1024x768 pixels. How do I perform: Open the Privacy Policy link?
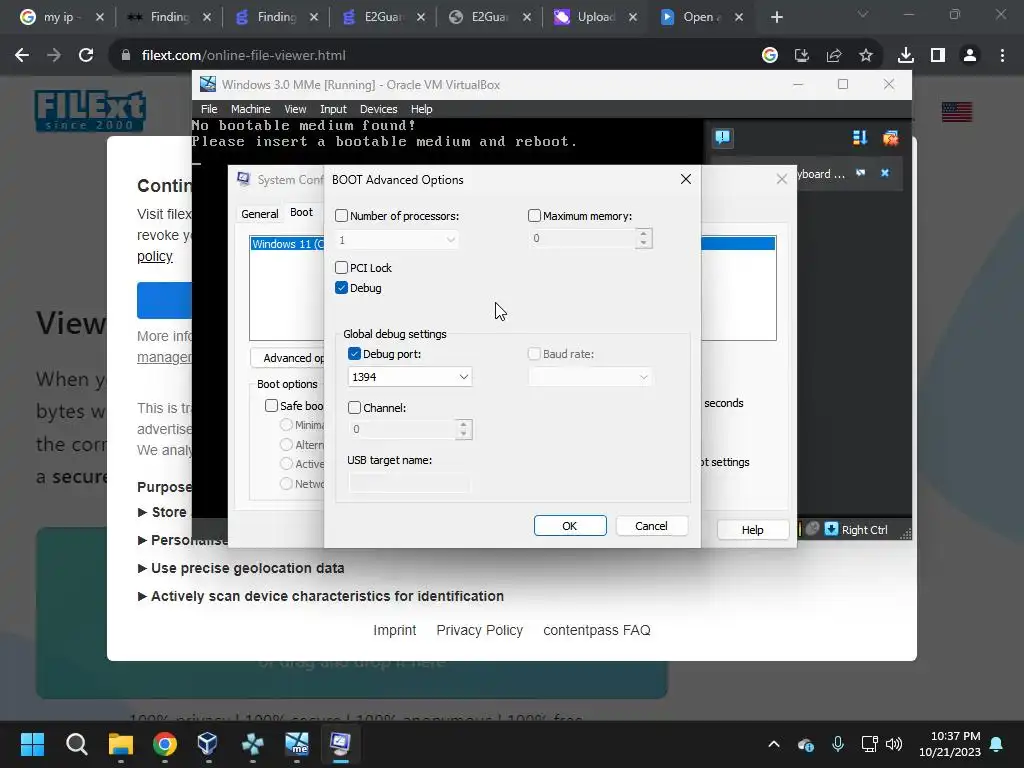coord(479,630)
